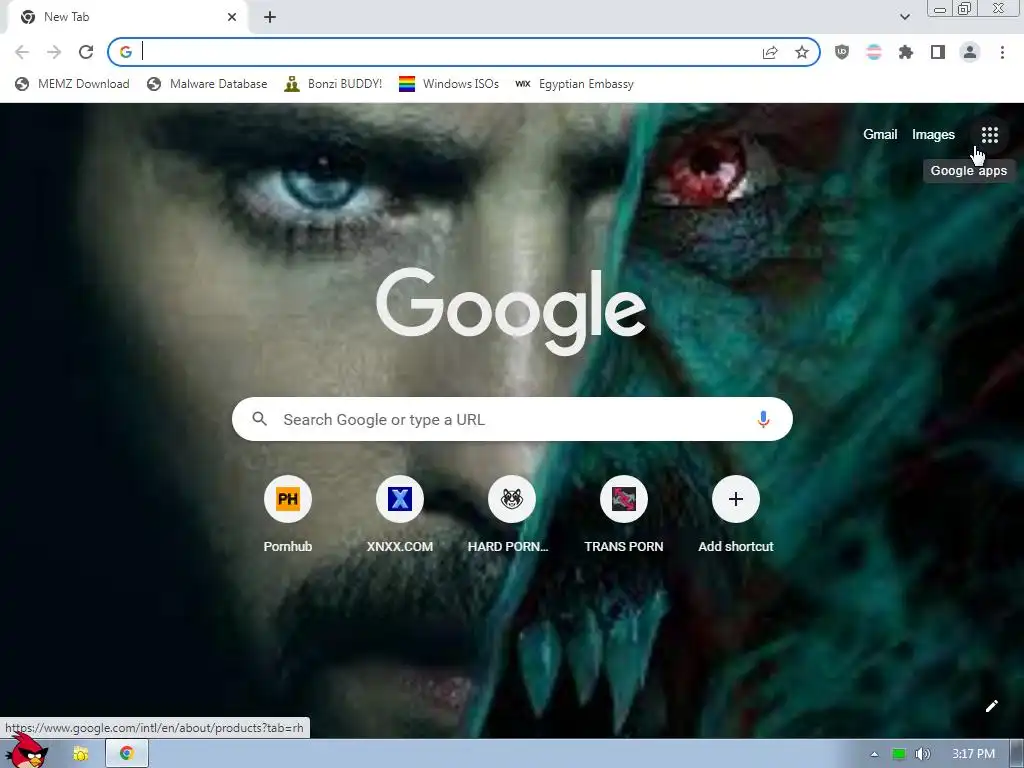Open the volume speaker tray icon

[922, 754]
